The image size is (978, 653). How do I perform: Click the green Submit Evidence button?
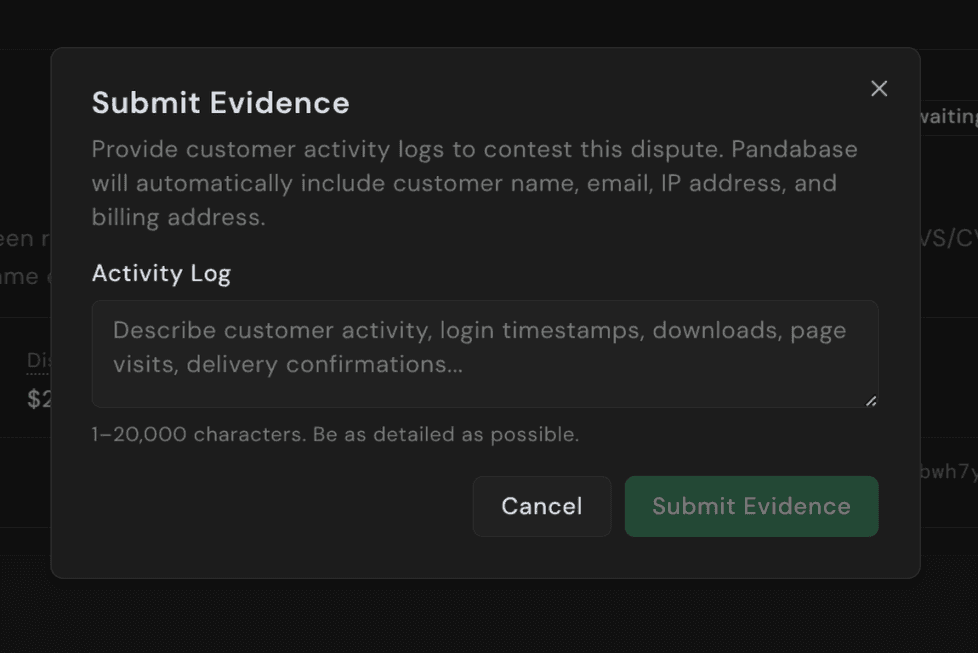pos(751,506)
